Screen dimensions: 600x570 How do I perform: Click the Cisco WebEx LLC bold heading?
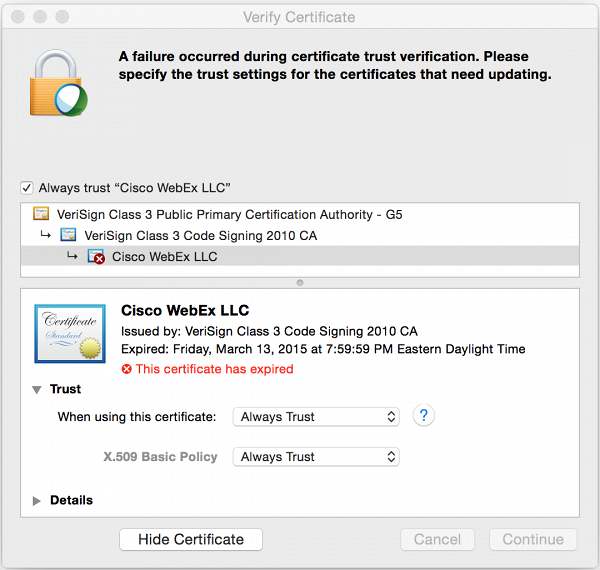185,310
